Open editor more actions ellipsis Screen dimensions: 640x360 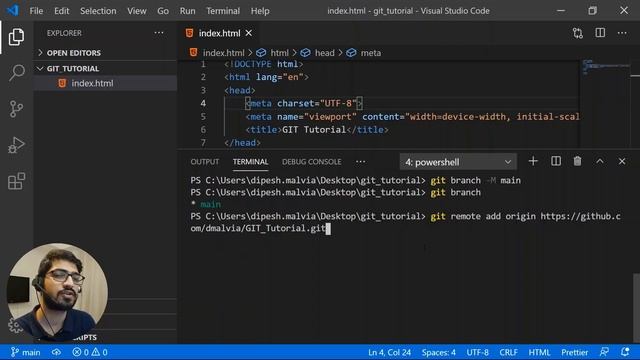tap(622, 33)
